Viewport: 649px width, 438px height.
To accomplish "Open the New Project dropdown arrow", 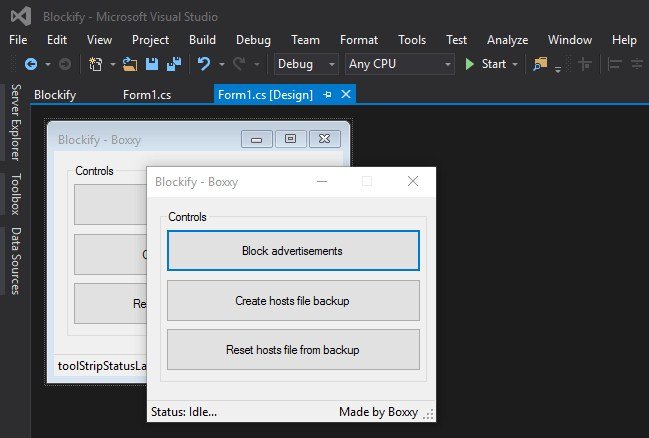I will [113, 64].
